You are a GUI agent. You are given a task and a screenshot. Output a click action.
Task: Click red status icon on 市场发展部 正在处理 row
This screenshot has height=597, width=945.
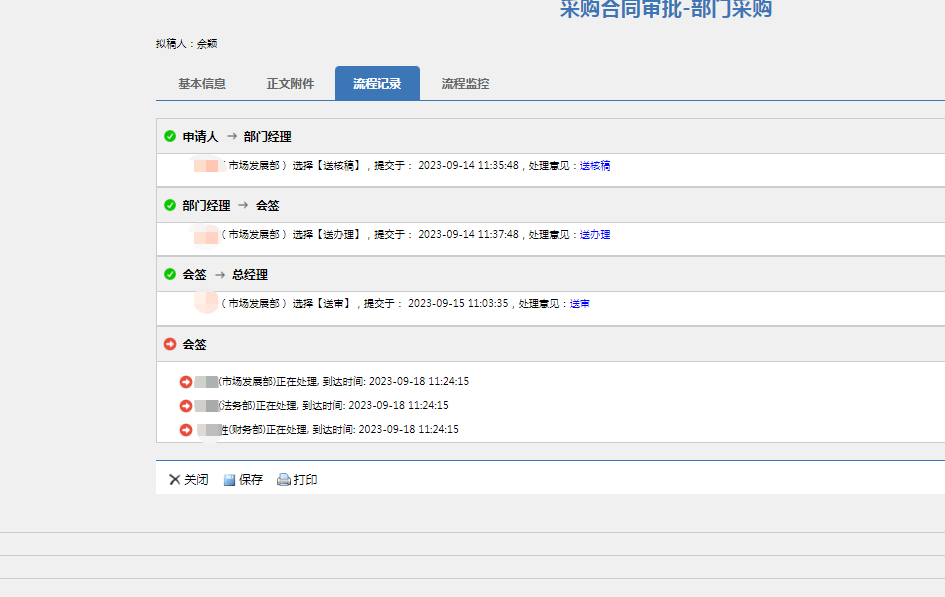click(x=186, y=382)
